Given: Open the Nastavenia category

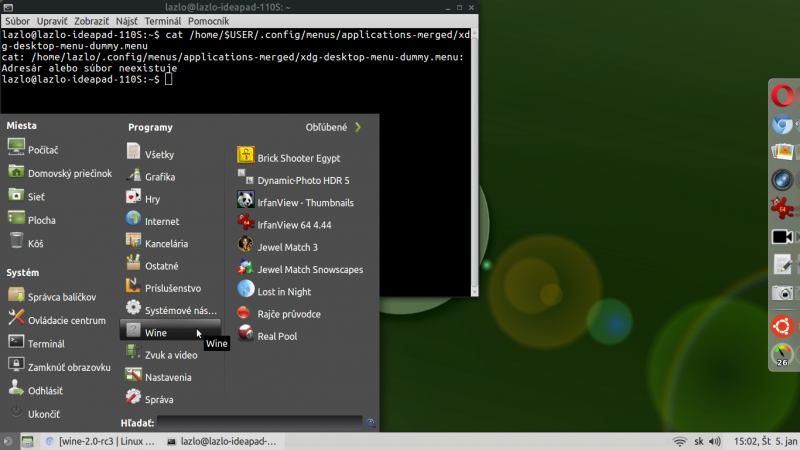Looking at the screenshot, I should [x=170, y=378].
